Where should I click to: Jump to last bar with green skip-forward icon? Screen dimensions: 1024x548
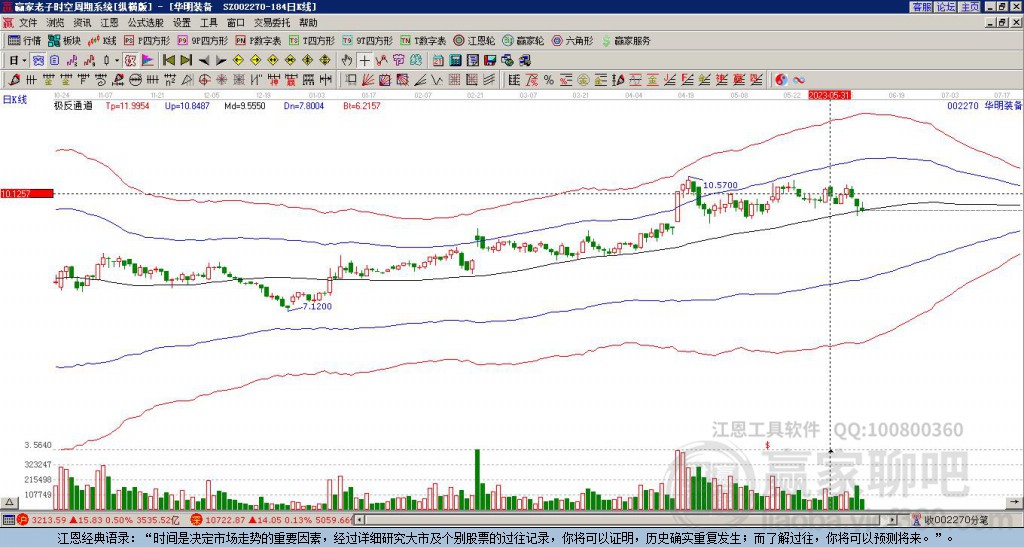[x=185, y=61]
